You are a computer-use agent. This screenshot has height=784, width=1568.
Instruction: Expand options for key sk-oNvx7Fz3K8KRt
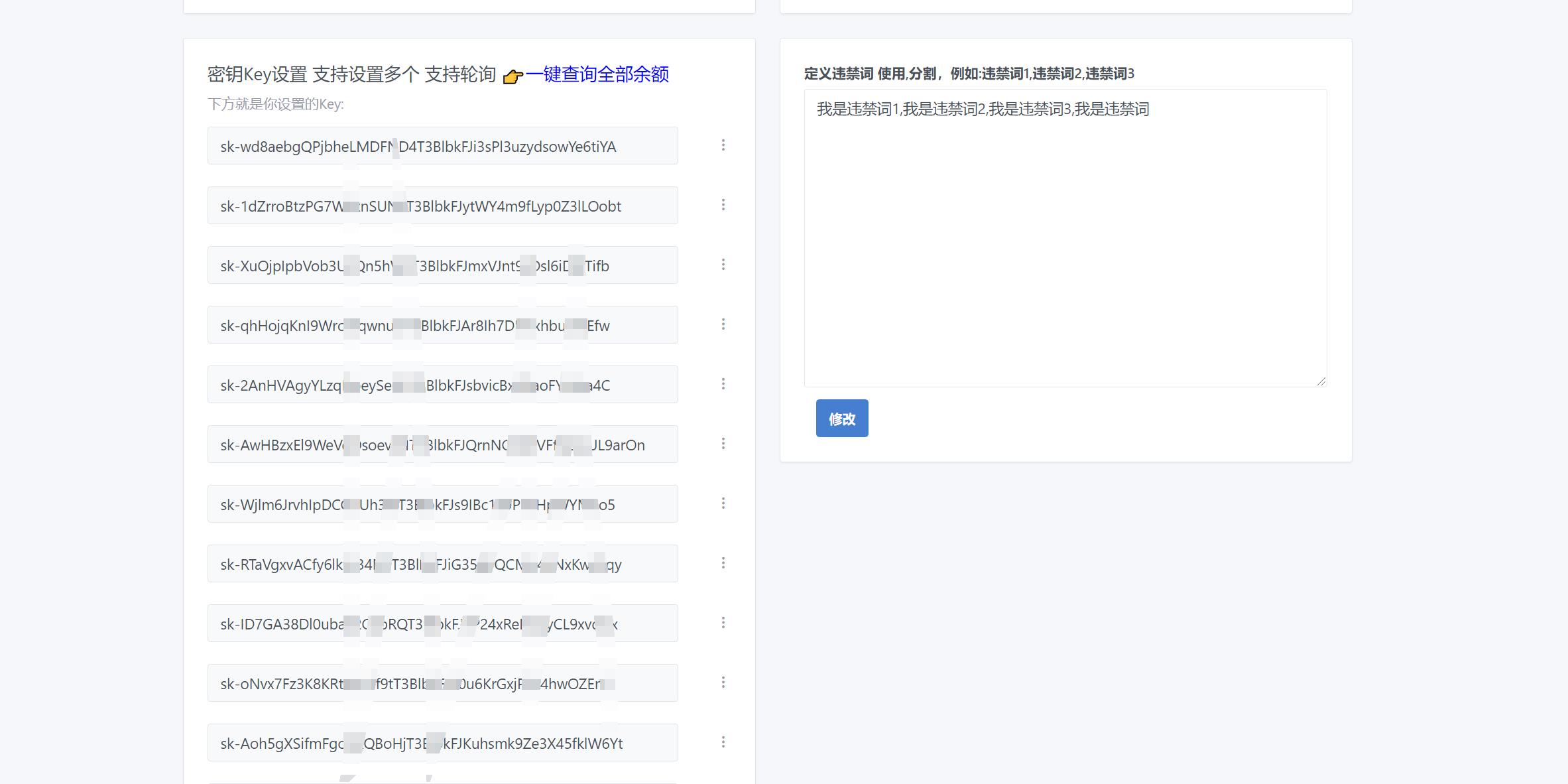pos(724,683)
